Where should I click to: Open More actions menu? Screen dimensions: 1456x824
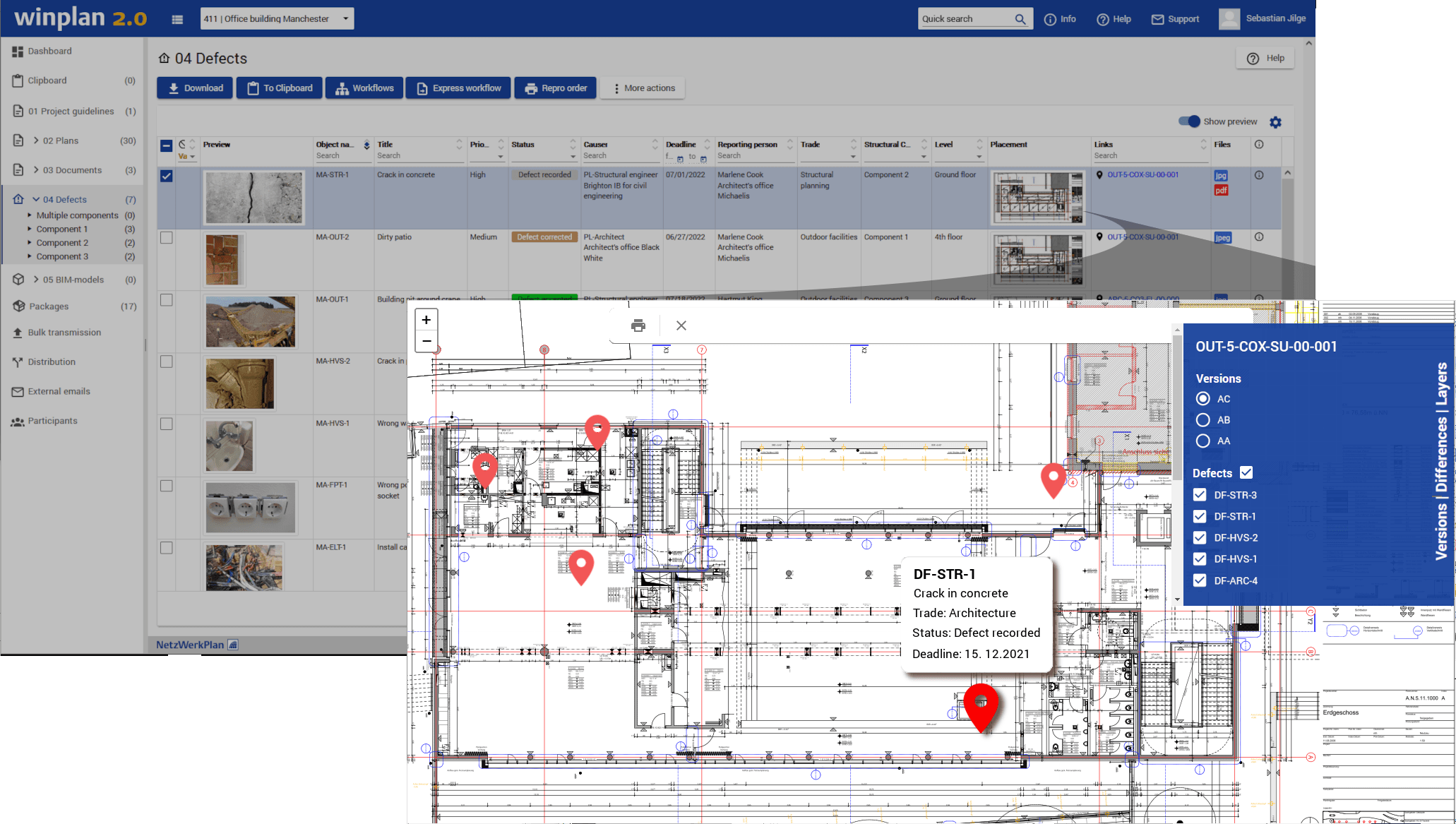pos(643,88)
